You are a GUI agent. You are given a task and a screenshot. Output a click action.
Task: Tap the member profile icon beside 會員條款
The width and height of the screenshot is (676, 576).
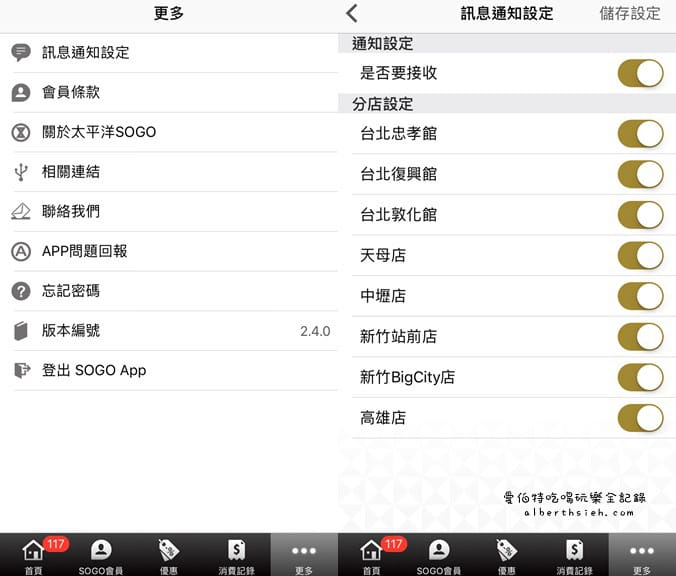pyautogui.click(x=21, y=92)
